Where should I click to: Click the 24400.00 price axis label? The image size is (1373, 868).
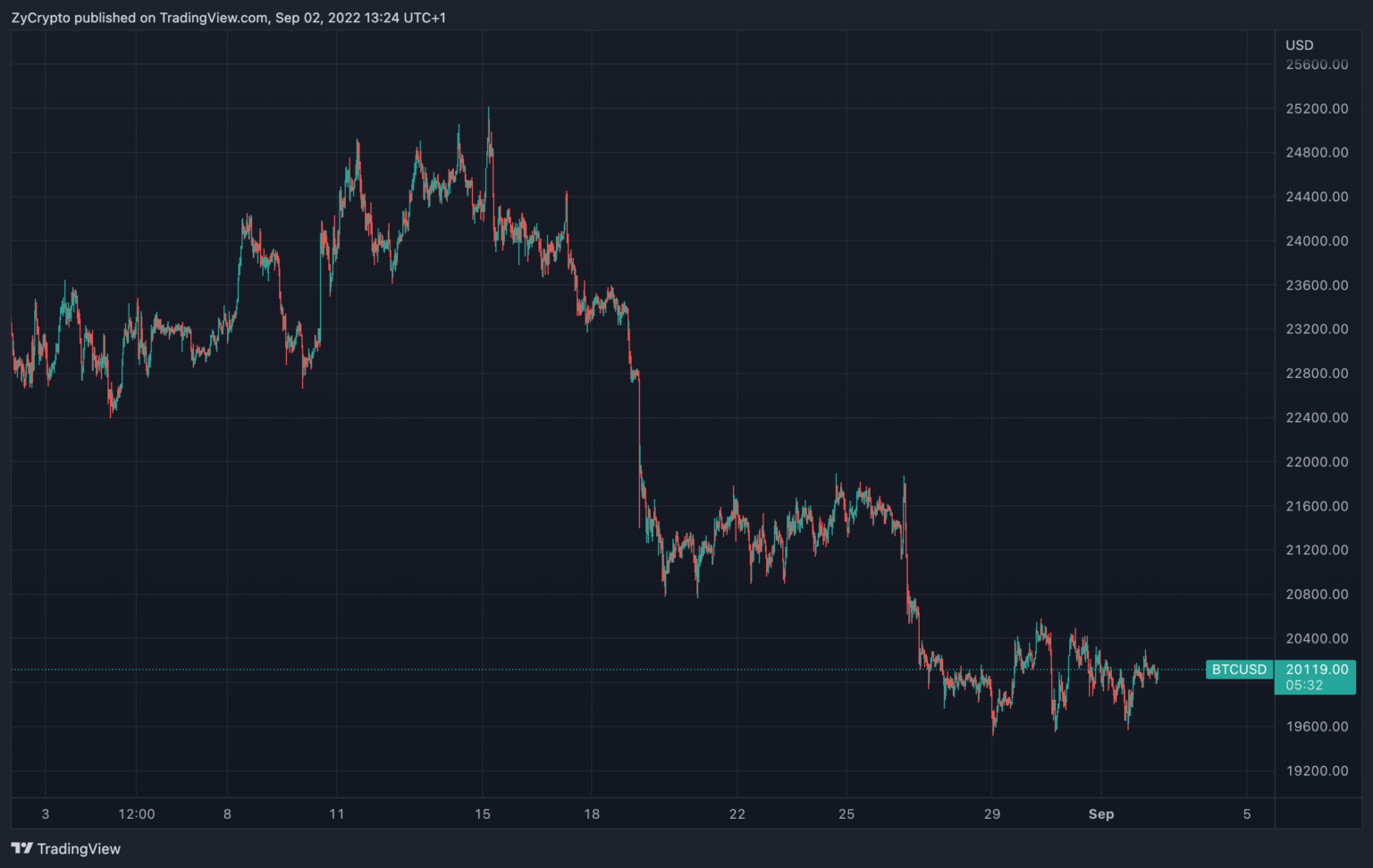point(1317,197)
